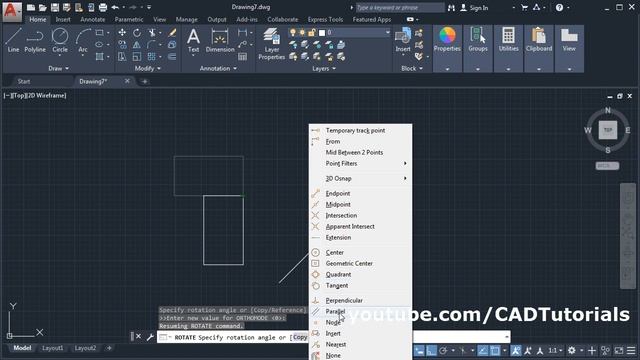
Task: Select the Dimension tool
Action: tap(220, 40)
